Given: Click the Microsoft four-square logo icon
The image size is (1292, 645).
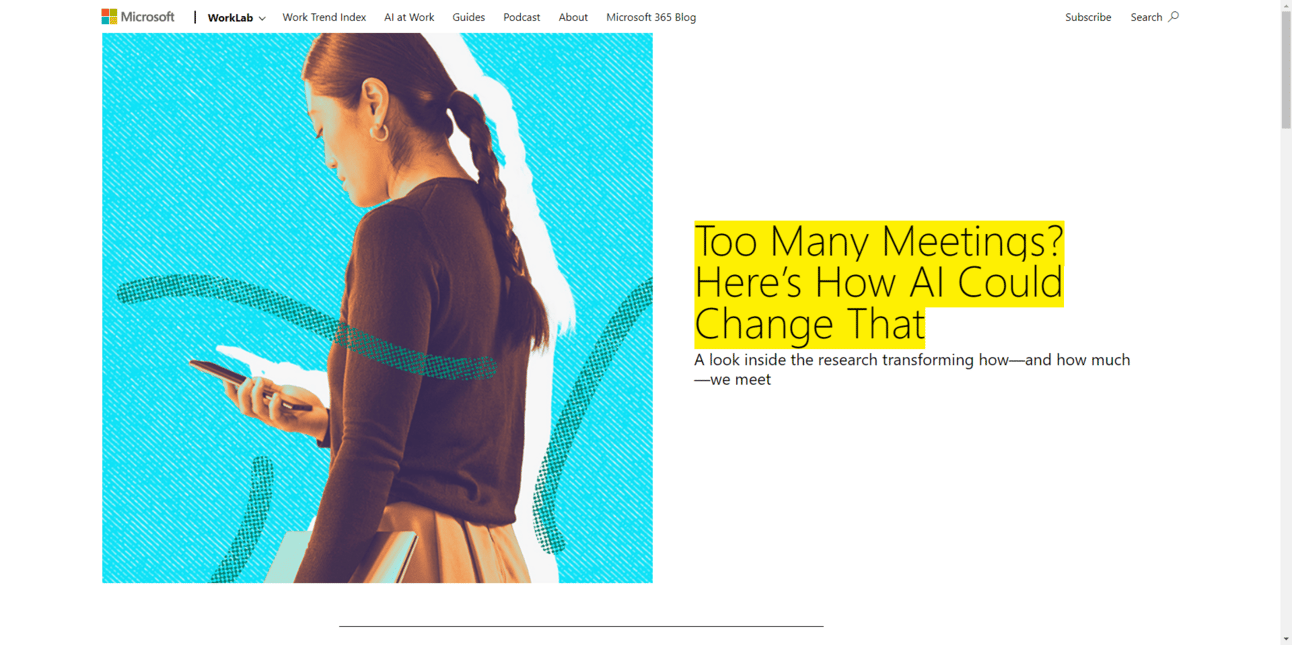Looking at the screenshot, I should [109, 16].
